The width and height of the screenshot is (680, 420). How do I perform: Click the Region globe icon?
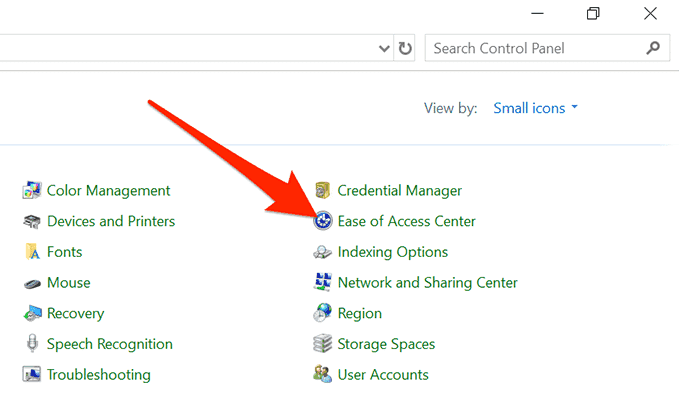point(322,314)
